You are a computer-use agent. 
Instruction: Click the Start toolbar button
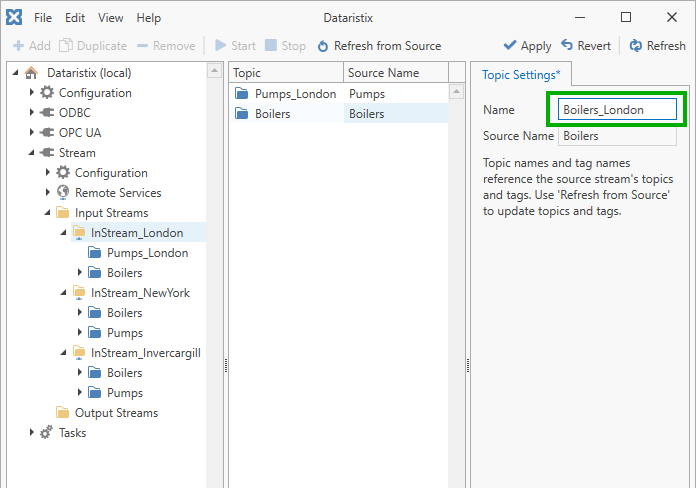coord(236,46)
